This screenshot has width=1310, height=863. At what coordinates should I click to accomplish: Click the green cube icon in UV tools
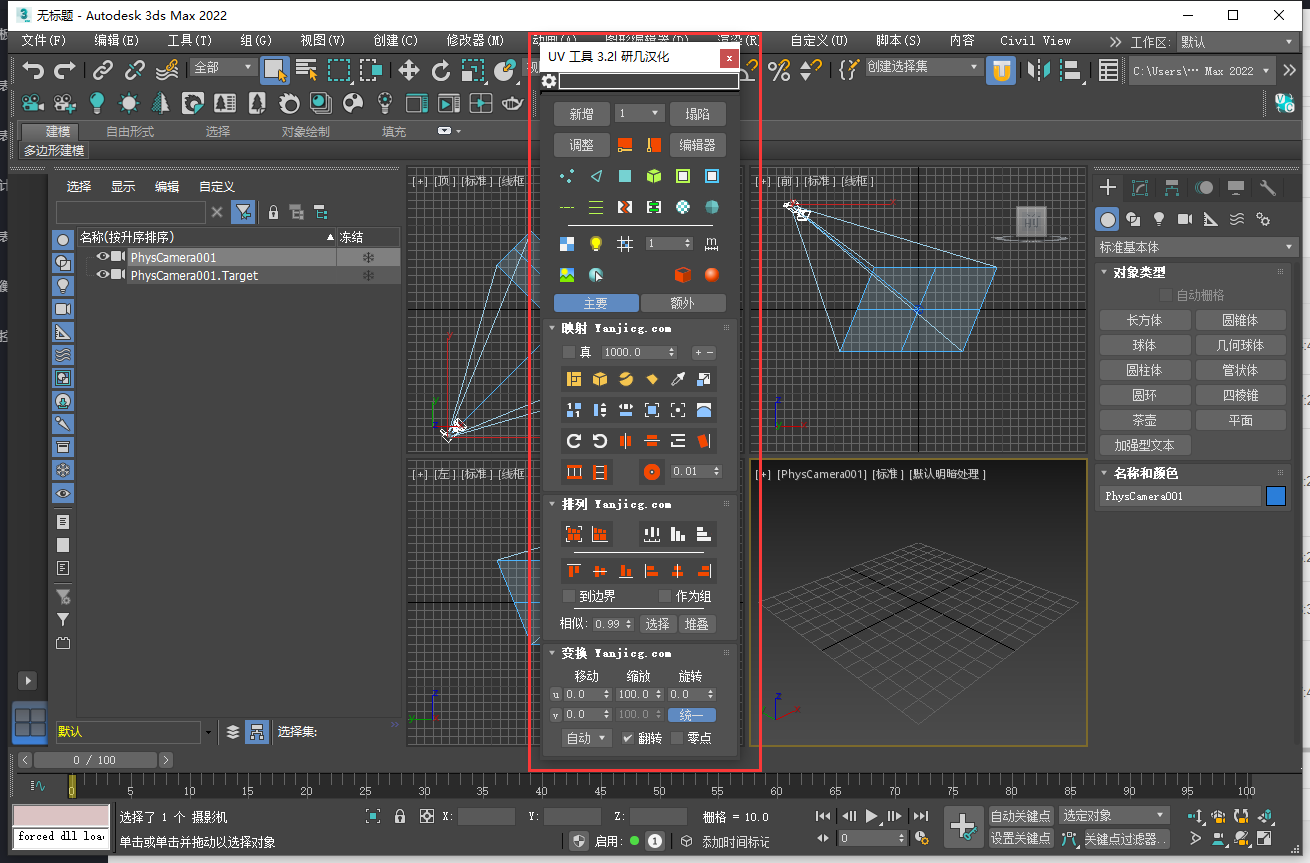pyautogui.click(x=653, y=176)
